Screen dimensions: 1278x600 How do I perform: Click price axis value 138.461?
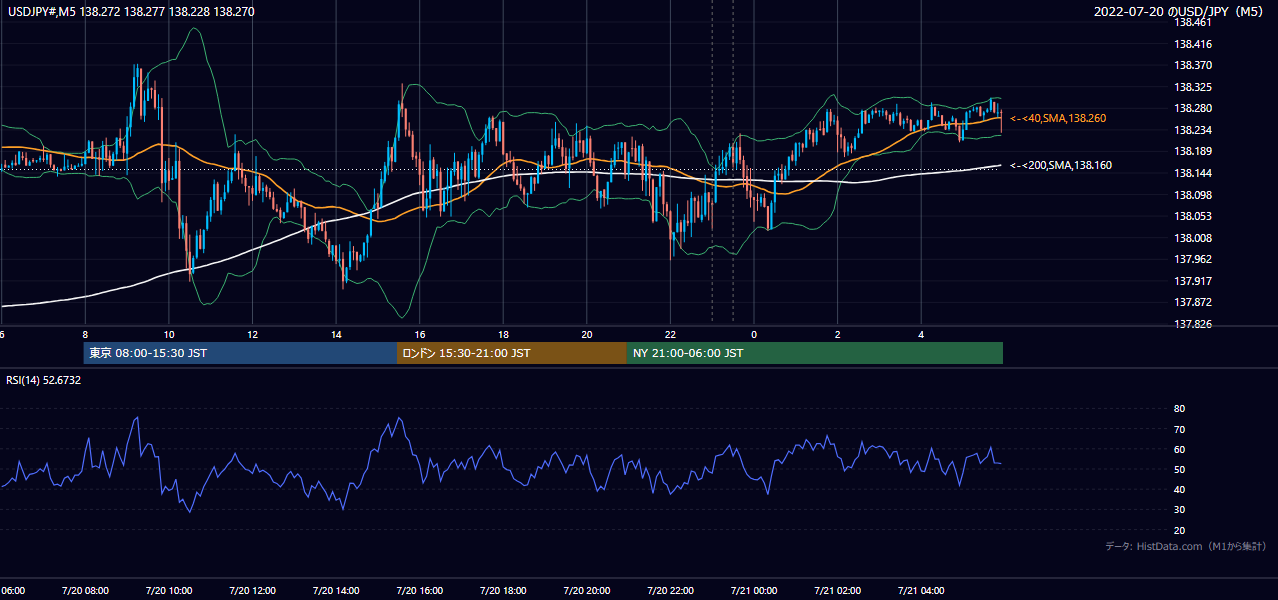(x=1194, y=22)
